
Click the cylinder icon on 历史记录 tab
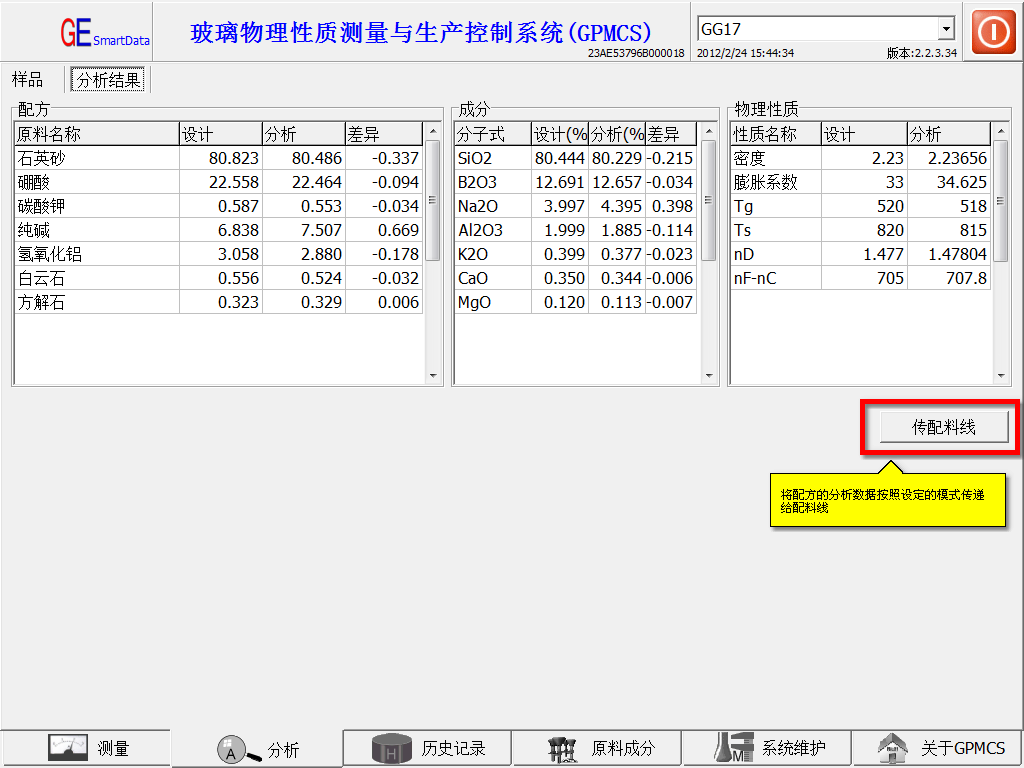coord(392,748)
